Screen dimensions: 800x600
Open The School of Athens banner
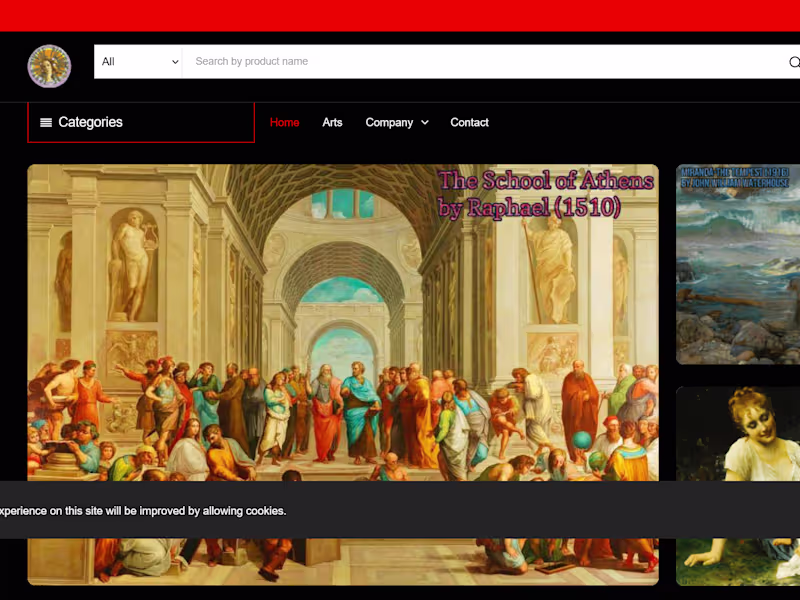(343, 374)
